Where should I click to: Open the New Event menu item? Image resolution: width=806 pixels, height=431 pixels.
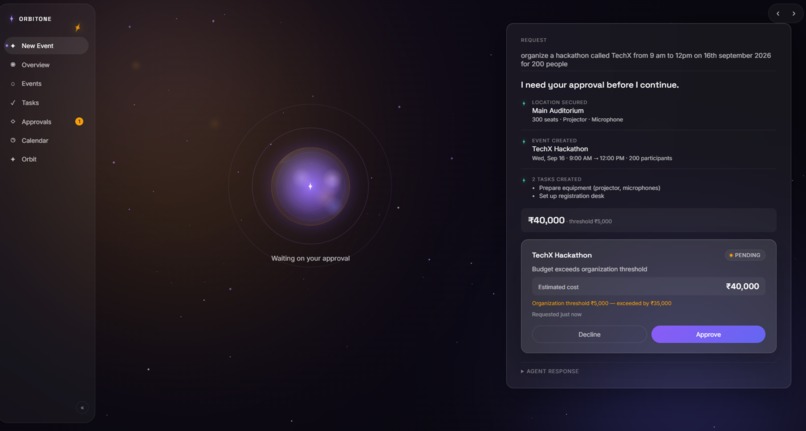(x=46, y=46)
